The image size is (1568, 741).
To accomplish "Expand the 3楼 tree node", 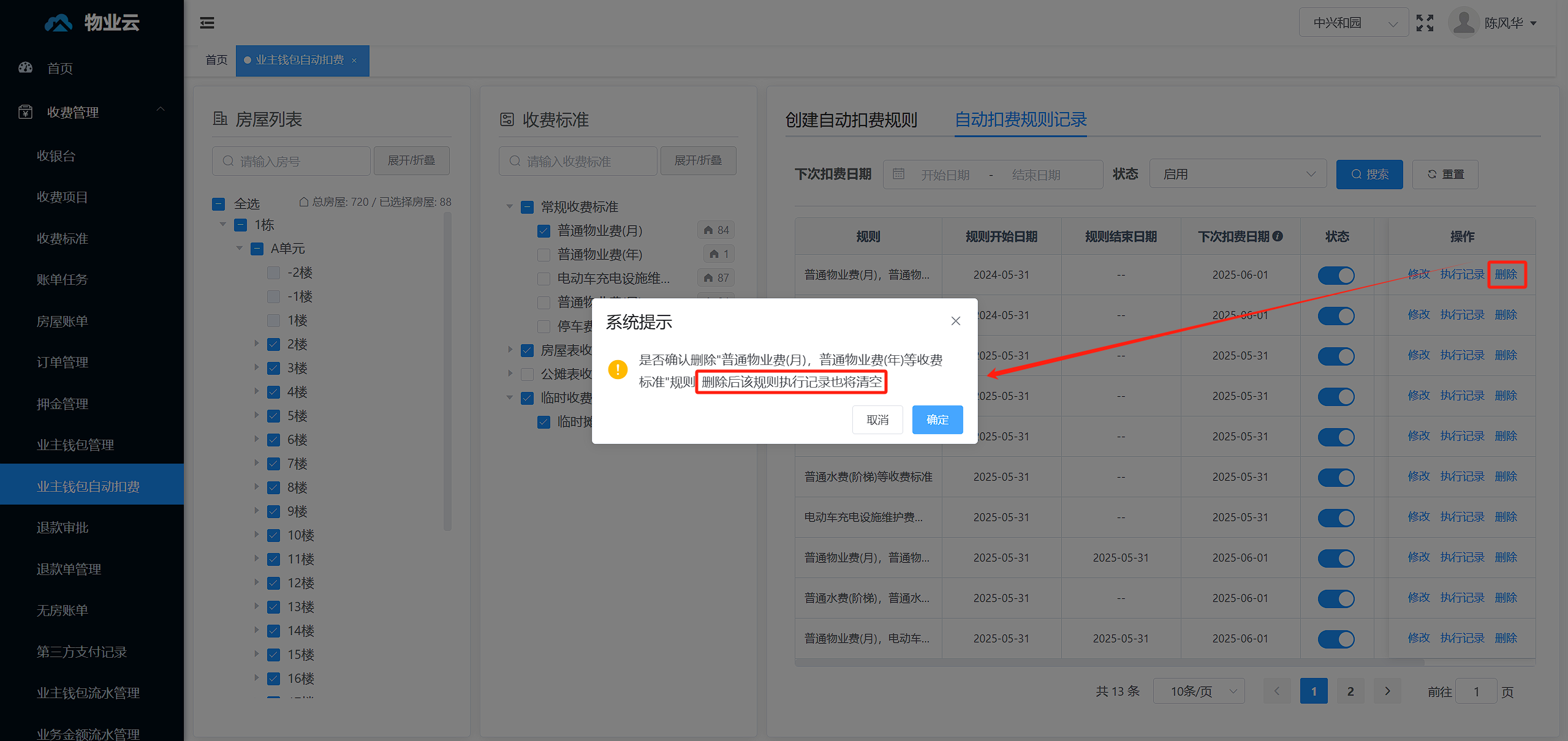I will 257,367.
